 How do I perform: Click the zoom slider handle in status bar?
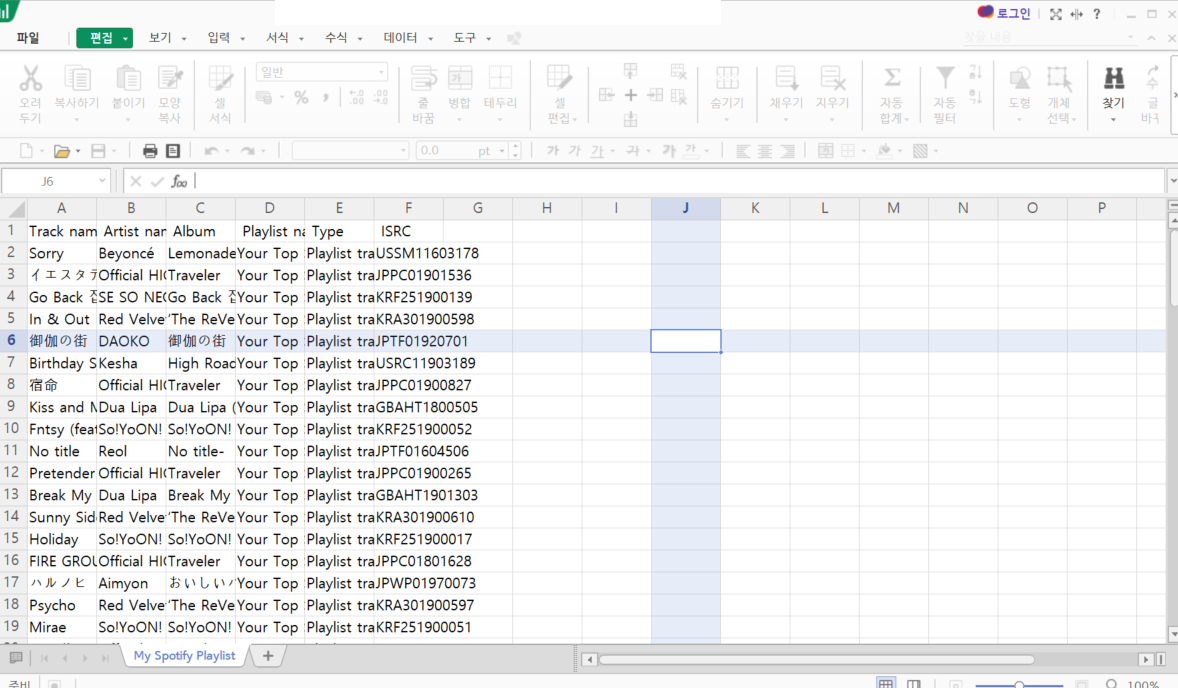point(1019,684)
